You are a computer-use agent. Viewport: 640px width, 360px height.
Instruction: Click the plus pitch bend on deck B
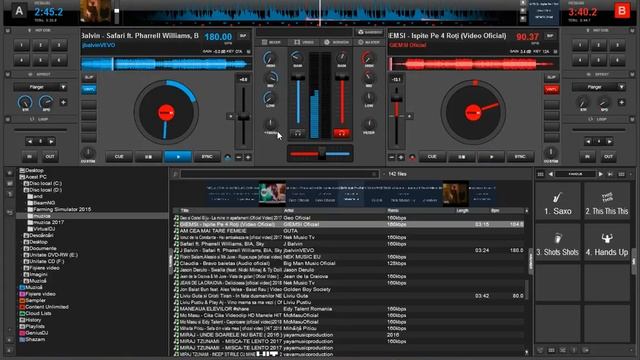click(401, 157)
